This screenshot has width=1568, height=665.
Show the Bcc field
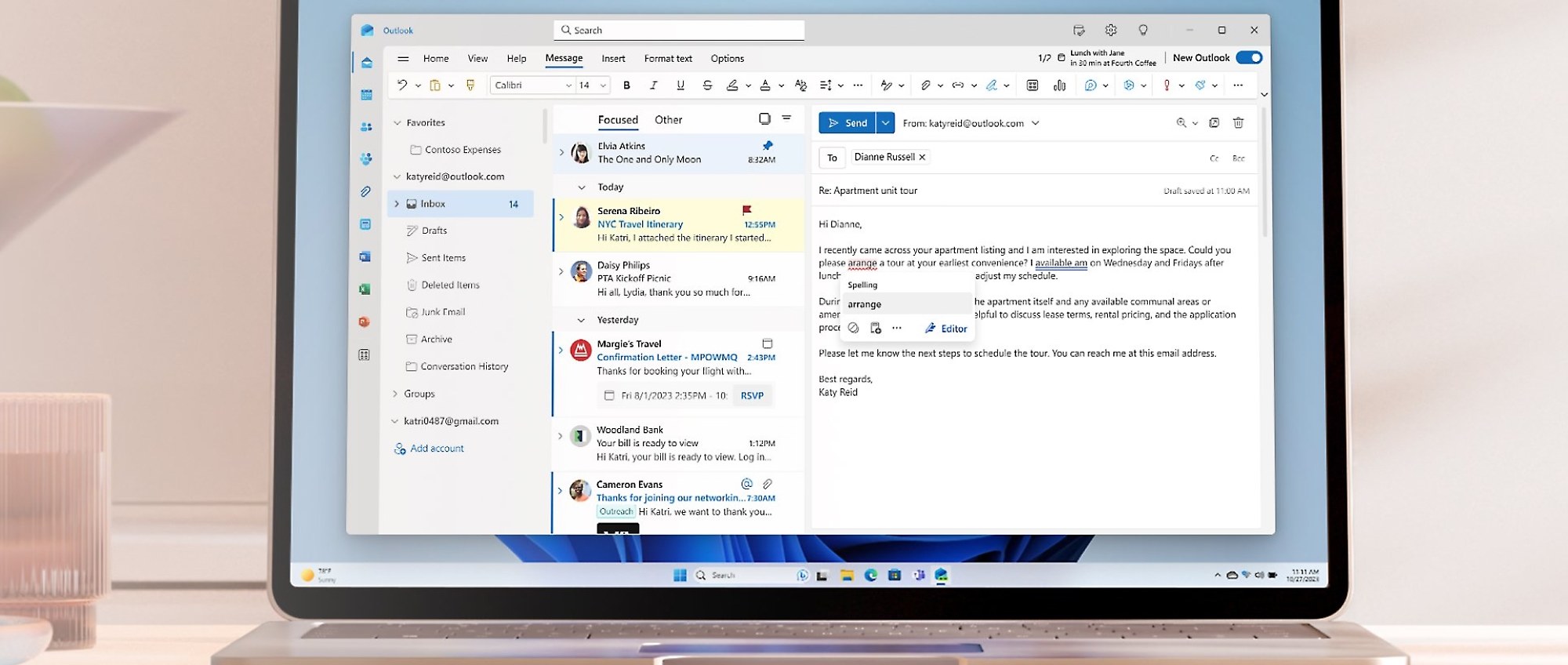pyautogui.click(x=1238, y=158)
